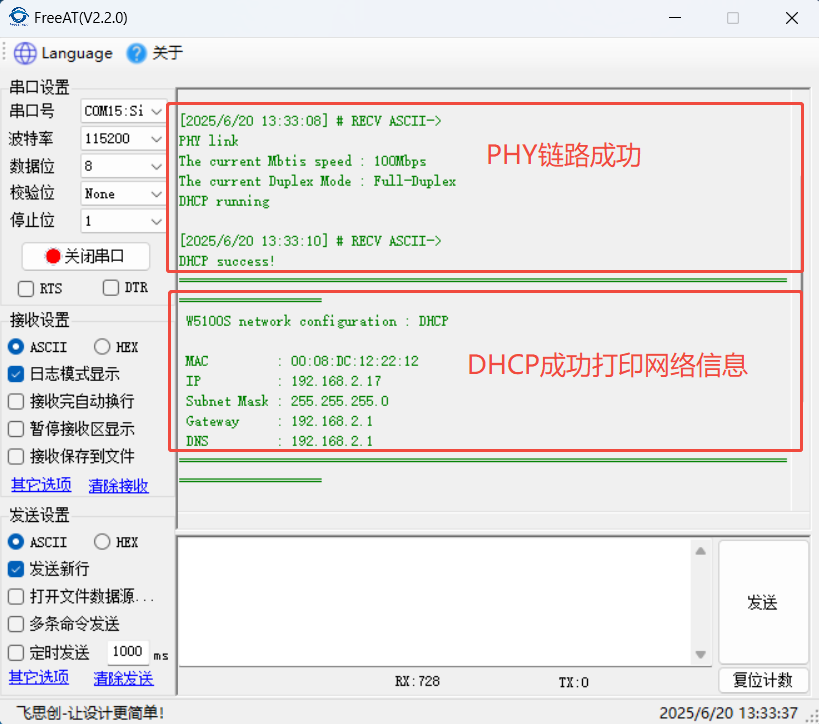Open the 关于 menu item
819x724 pixels.
click(167, 53)
